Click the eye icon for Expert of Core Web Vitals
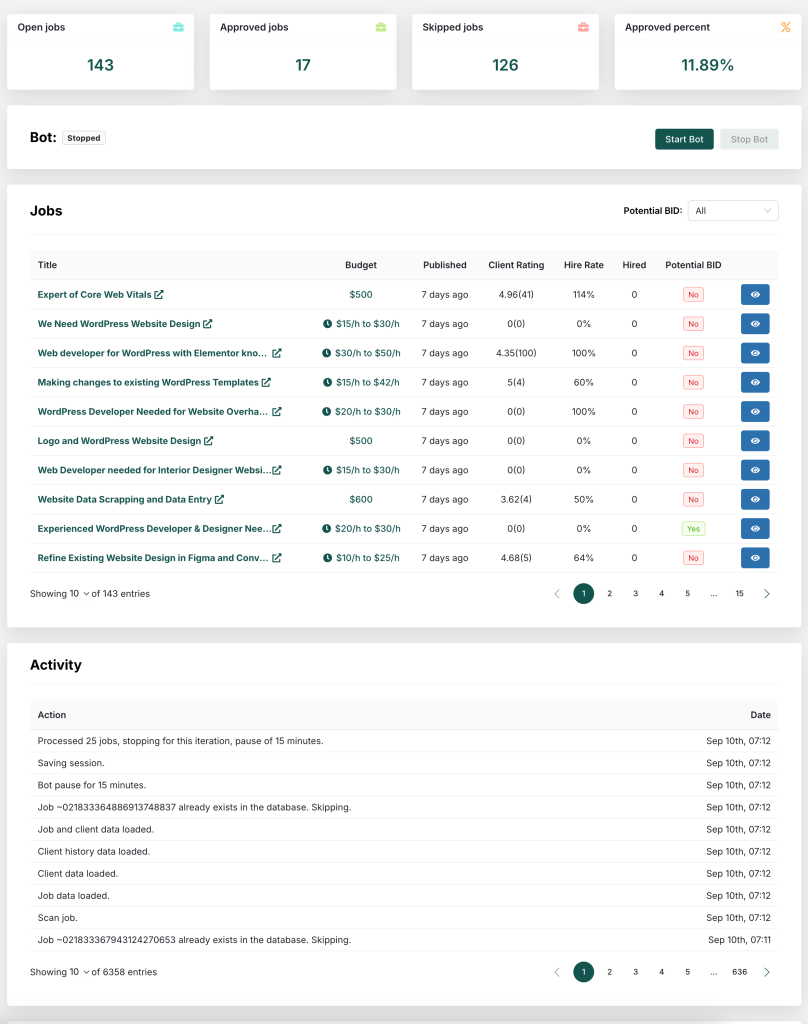Viewport: 808px width, 1024px height. tap(755, 295)
